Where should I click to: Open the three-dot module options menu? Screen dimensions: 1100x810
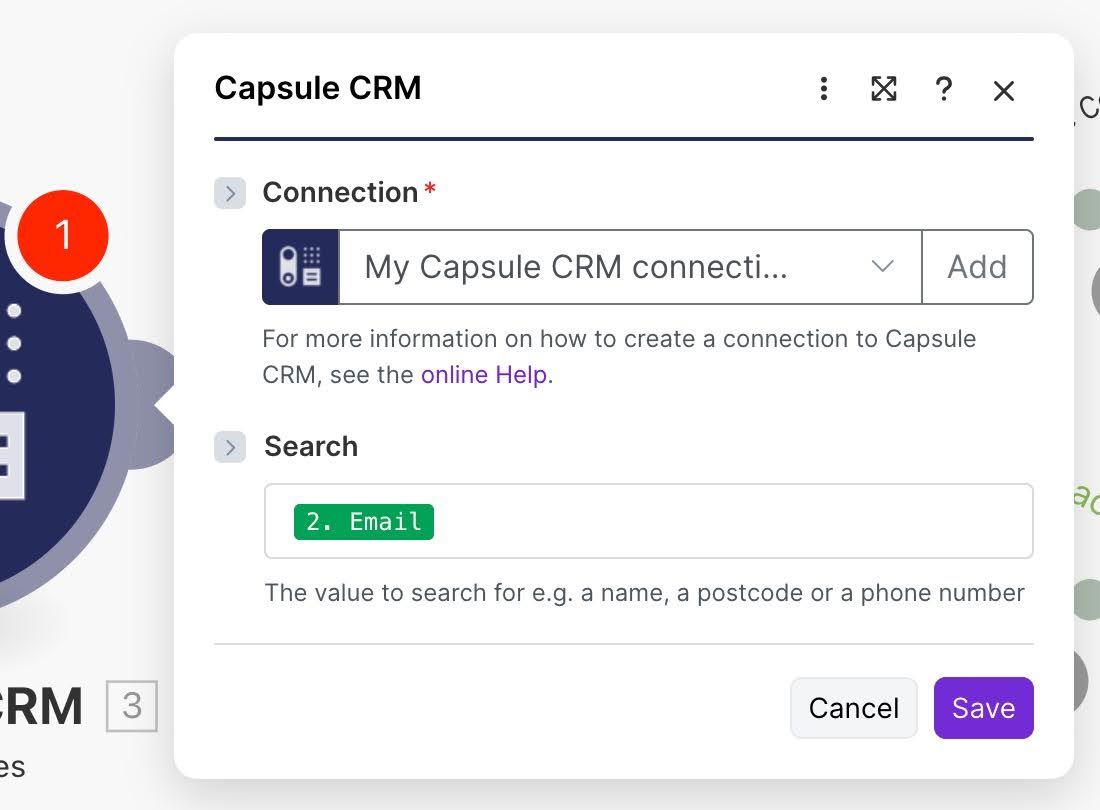click(x=823, y=90)
